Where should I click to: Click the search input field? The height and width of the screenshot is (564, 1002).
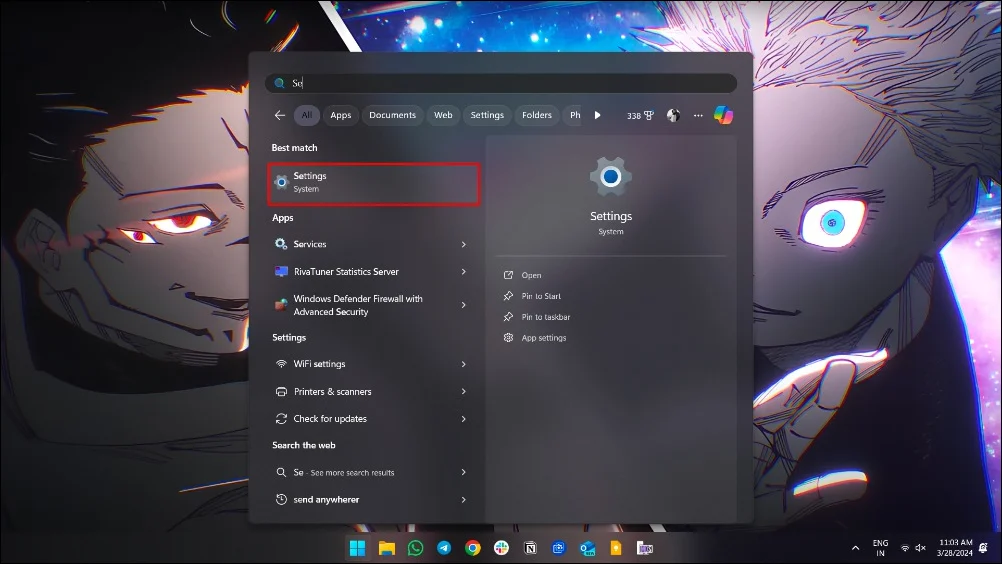click(x=501, y=83)
